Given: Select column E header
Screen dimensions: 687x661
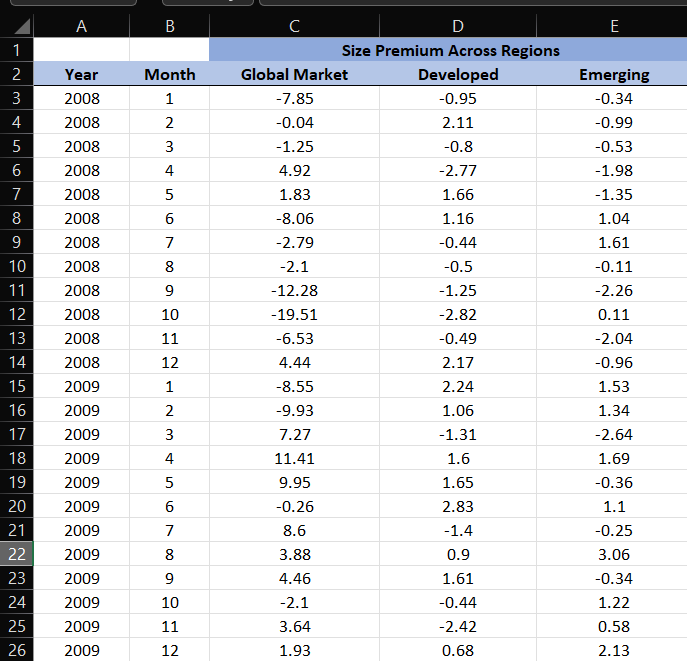Looking at the screenshot, I should tap(614, 26).
